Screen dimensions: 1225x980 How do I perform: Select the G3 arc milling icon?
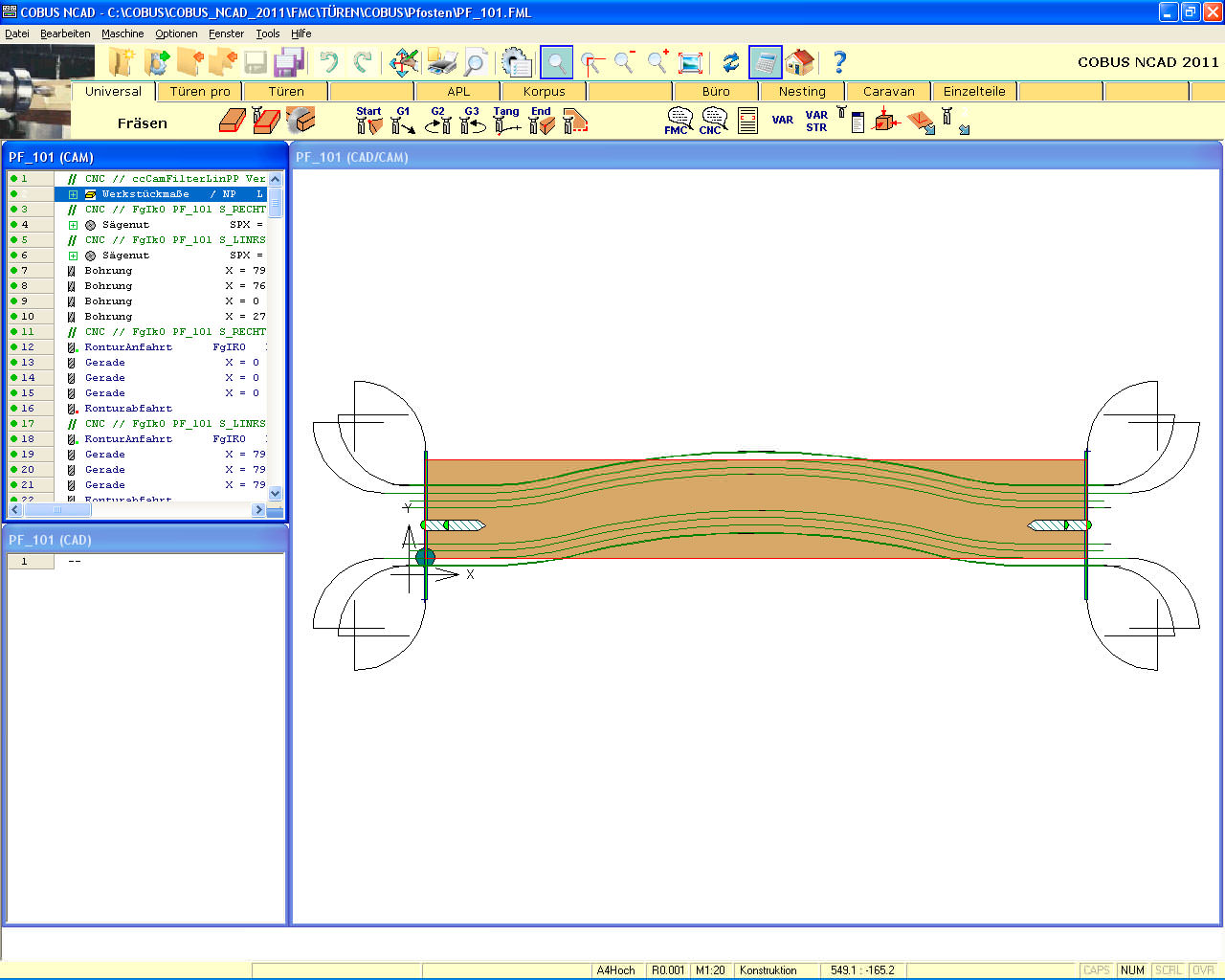[472, 121]
